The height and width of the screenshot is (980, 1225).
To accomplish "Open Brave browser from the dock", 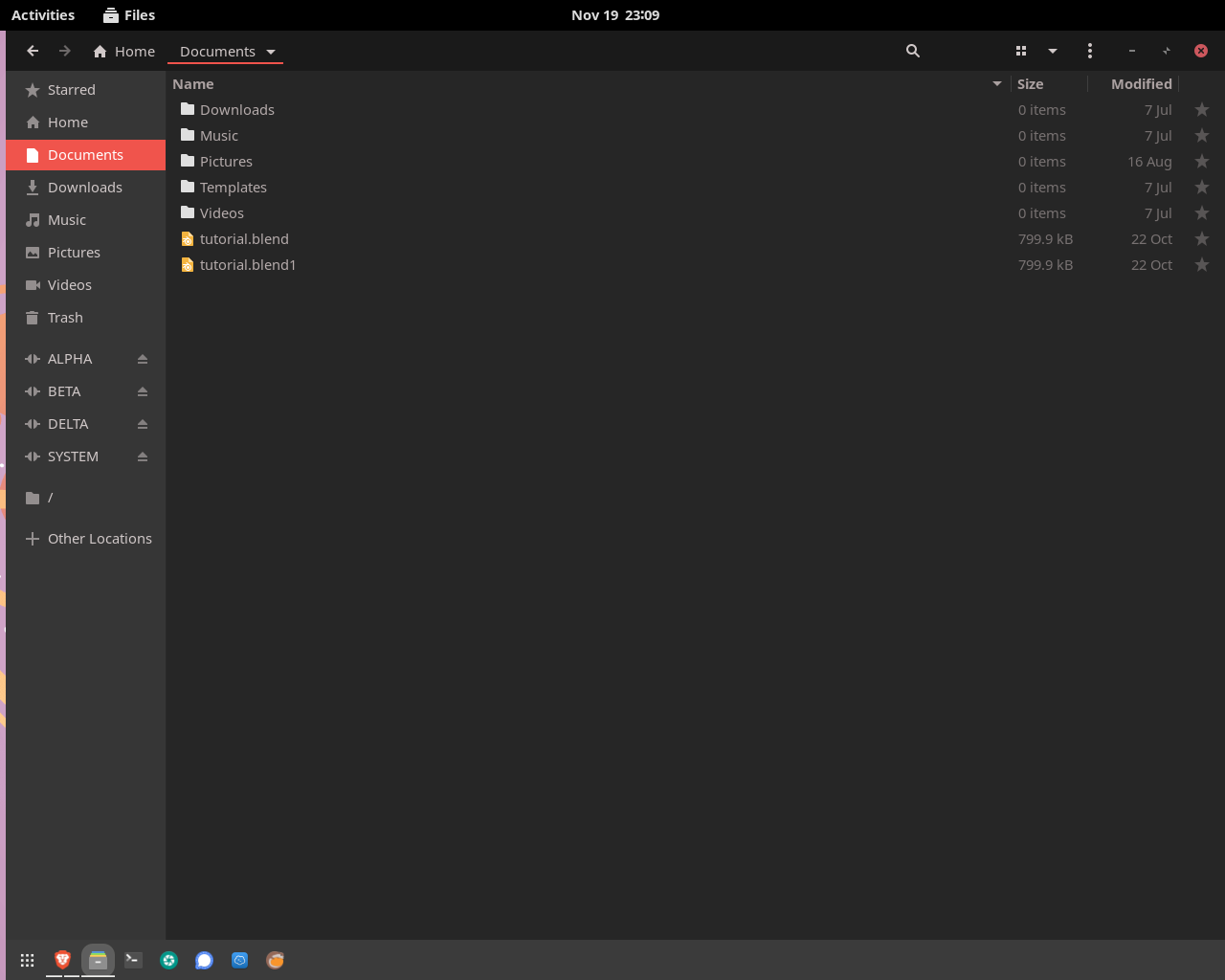I will [62, 960].
